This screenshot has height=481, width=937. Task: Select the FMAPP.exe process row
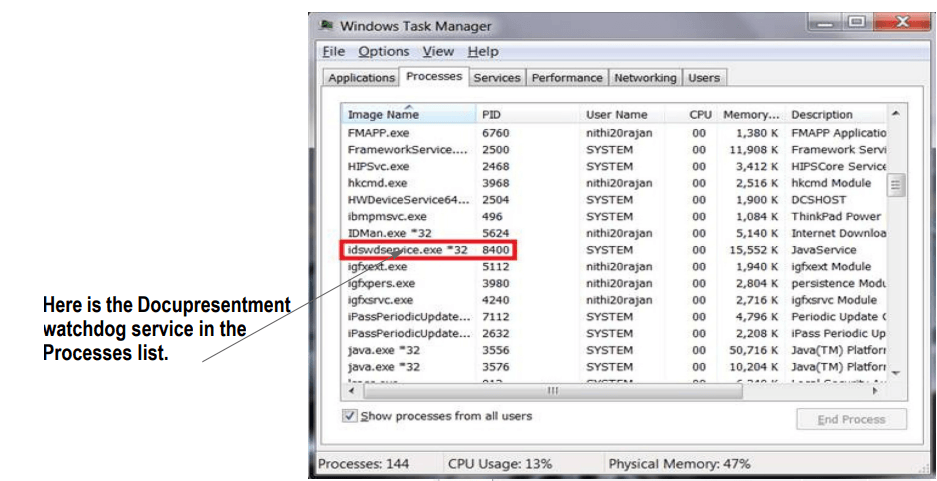click(614, 133)
